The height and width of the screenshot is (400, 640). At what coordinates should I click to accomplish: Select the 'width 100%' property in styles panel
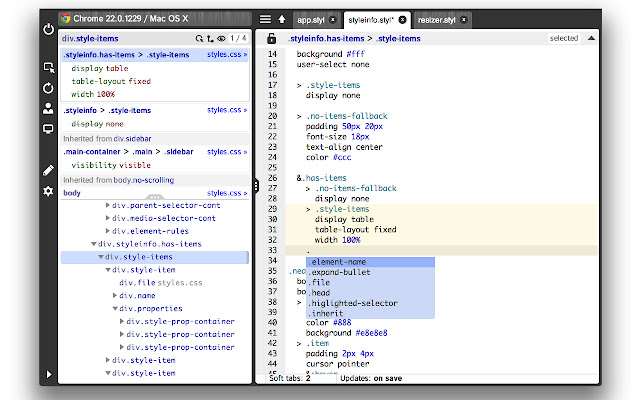point(93,94)
